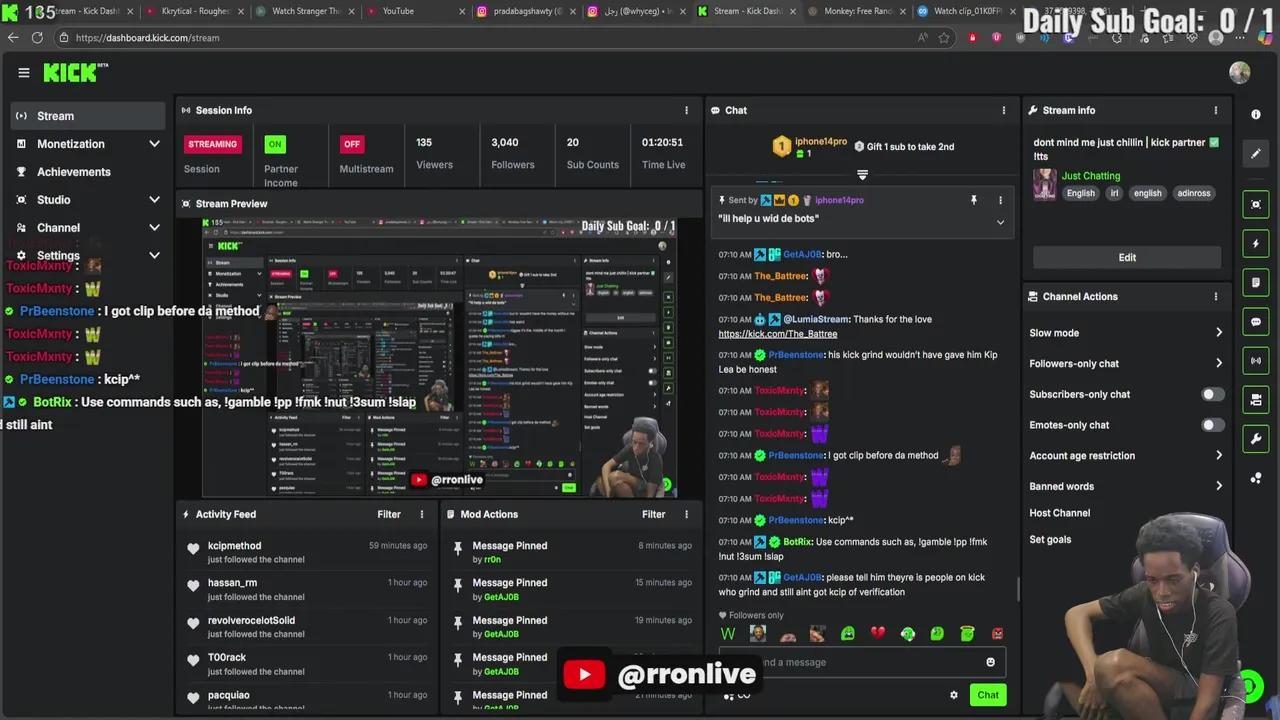Insert the broken heart emote
Viewport: 1280px width, 720px height.
[x=877, y=633]
